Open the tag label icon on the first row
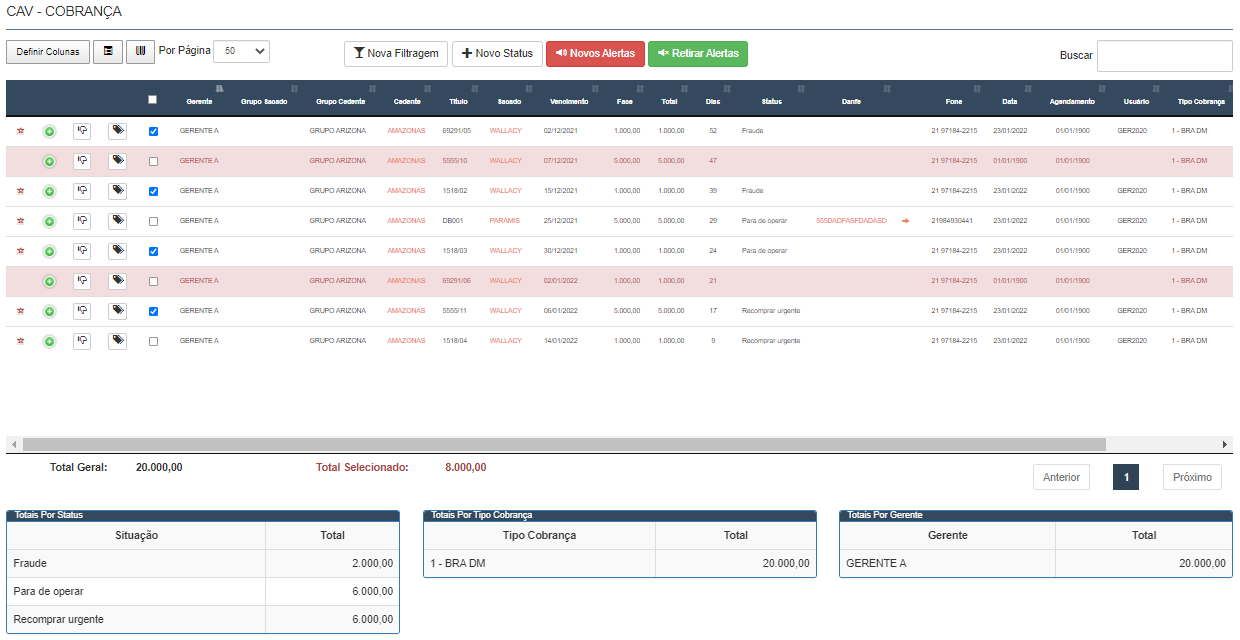The image size is (1240, 640). (x=117, y=130)
